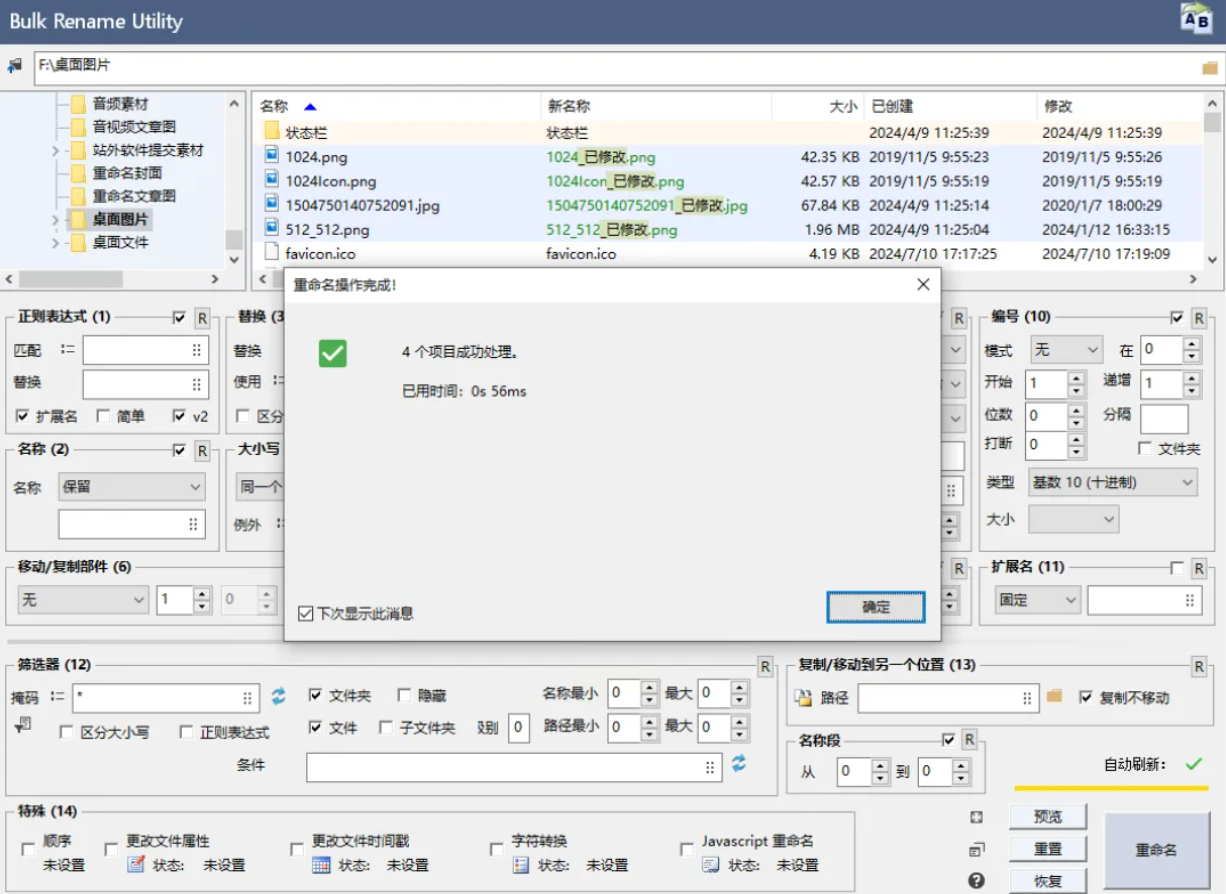1226x894 pixels.
Task: Click the change file timestamps calendar icon
Action: (x=321, y=865)
